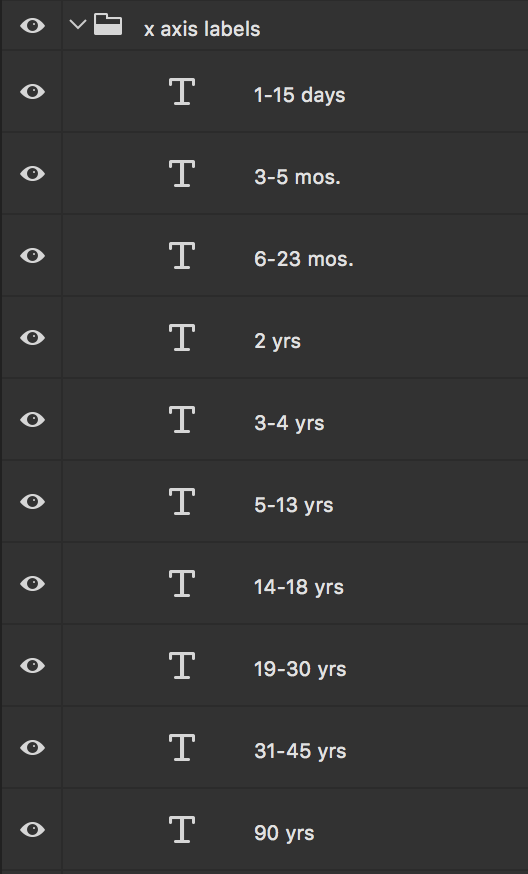Select the 31-45 yrs layer

pyautogui.click(x=296, y=747)
